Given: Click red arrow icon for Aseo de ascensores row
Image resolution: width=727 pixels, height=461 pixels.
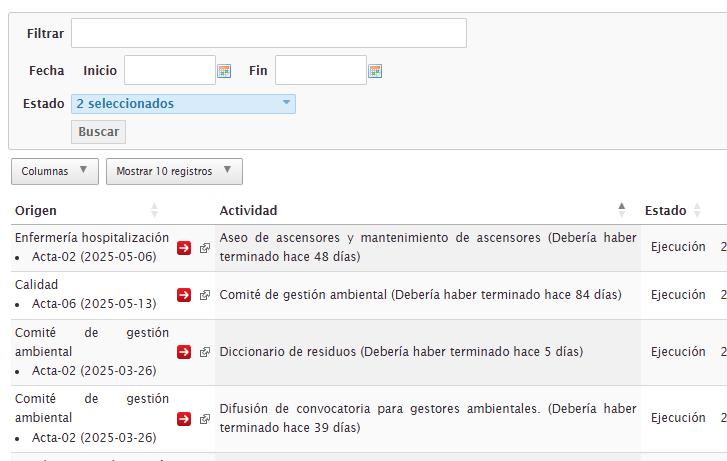Looking at the screenshot, I should click(x=184, y=248).
